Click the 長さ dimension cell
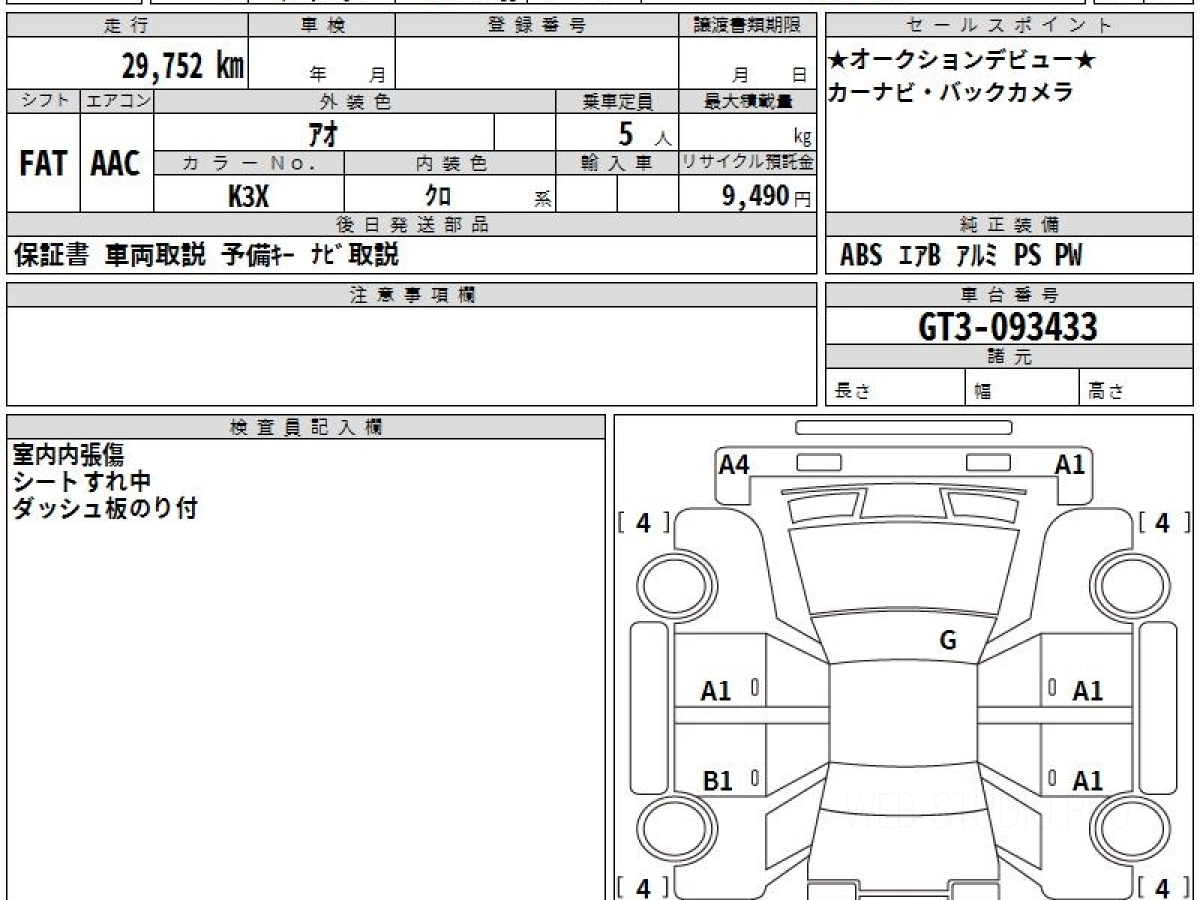The width and height of the screenshot is (1200, 900). 896,387
